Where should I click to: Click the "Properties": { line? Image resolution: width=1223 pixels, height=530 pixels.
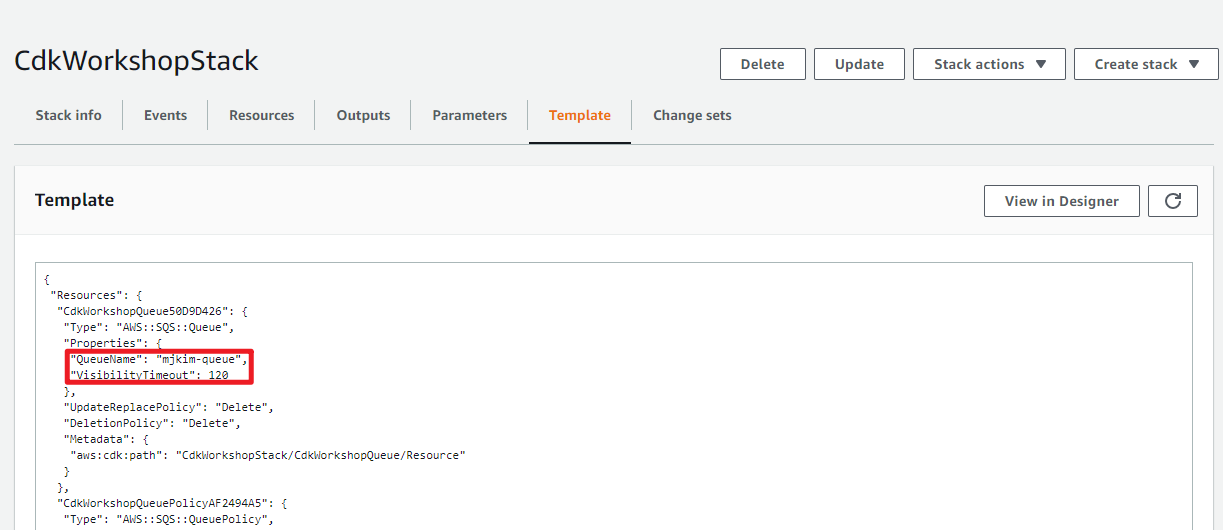112,343
